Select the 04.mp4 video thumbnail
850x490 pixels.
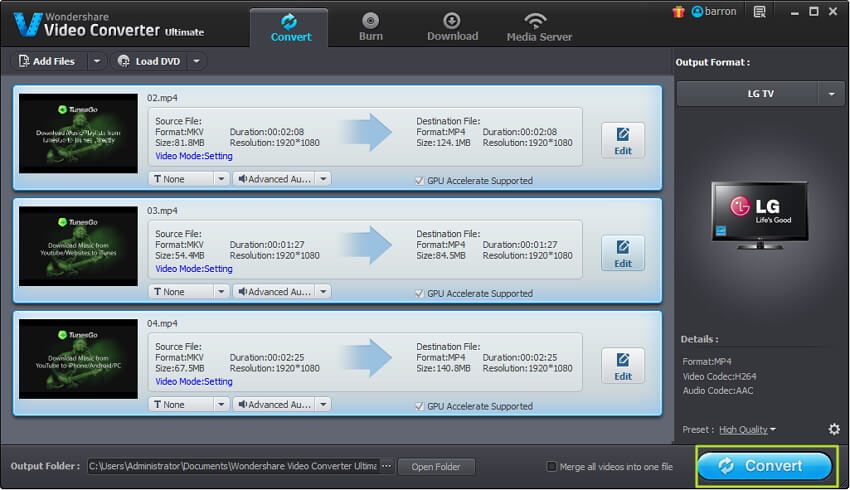[x=79, y=359]
